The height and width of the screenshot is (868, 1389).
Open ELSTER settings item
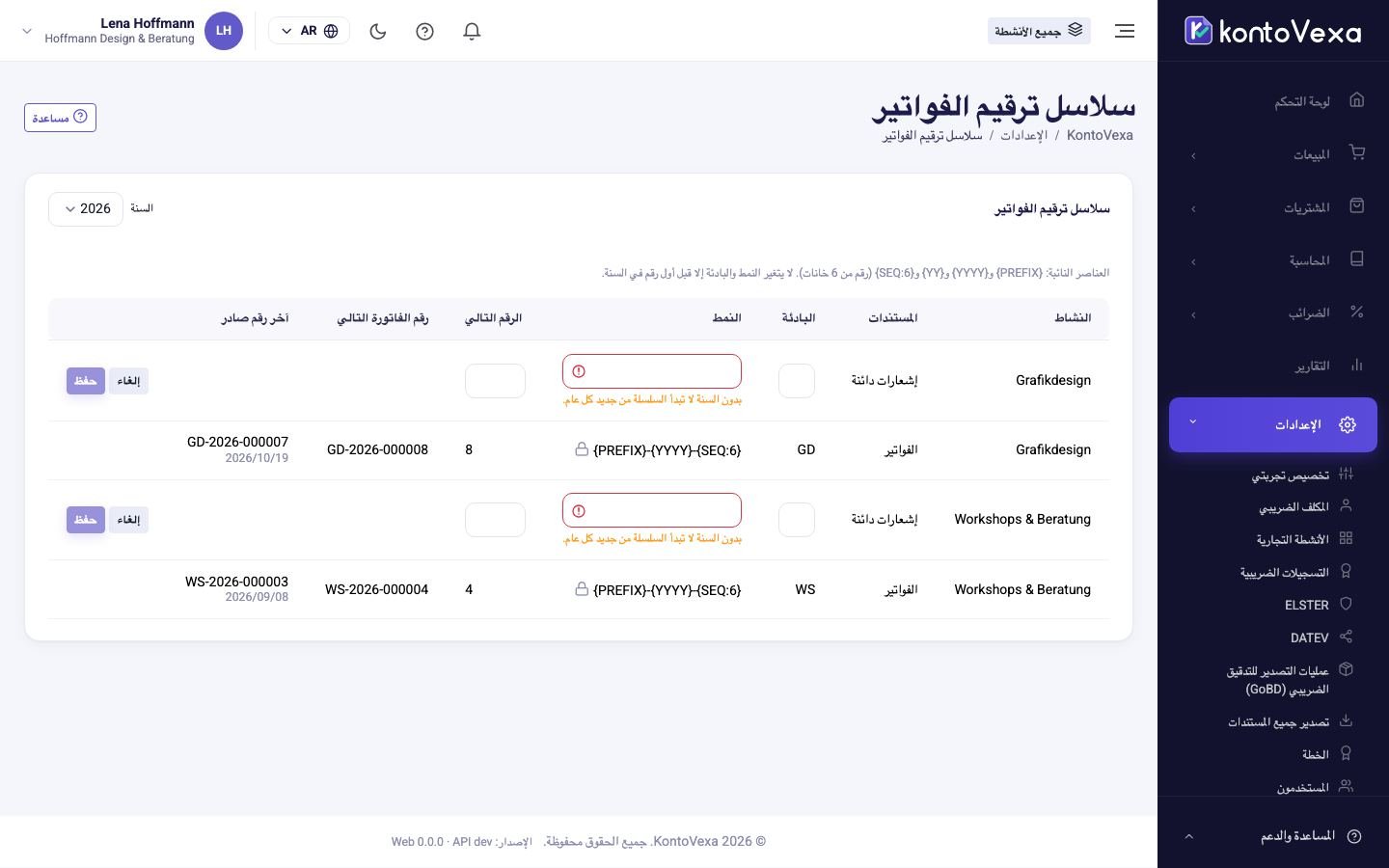click(1305, 605)
